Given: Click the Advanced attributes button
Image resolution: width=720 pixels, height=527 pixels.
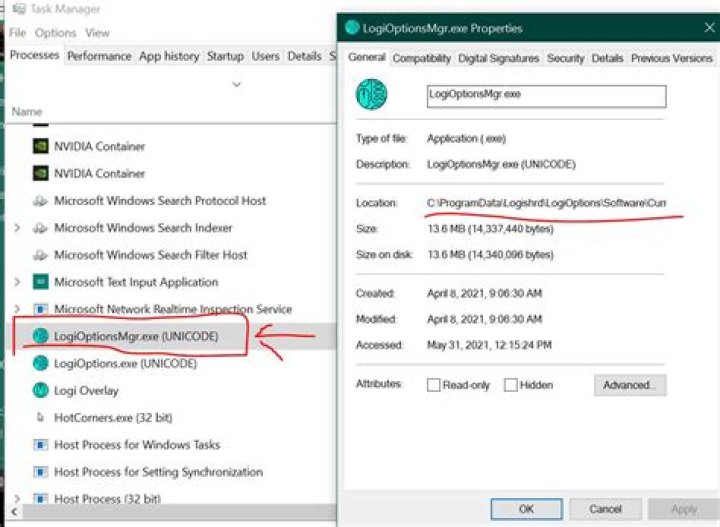Looking at the screenshot, I should click(x=630, y=385).
